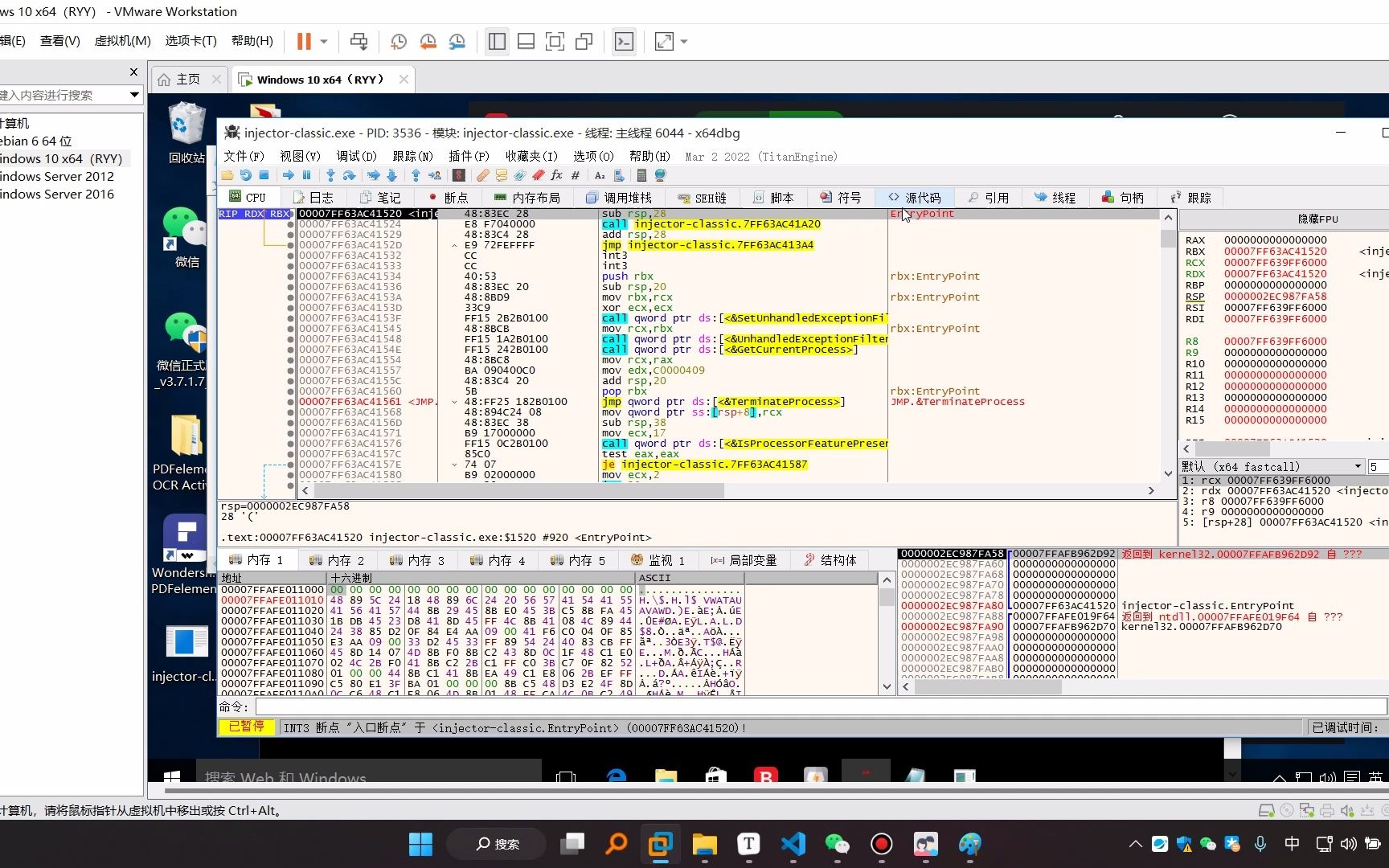1389x868 pixels.
Task: Open the patches bandage icon
Action: (482, 175)
